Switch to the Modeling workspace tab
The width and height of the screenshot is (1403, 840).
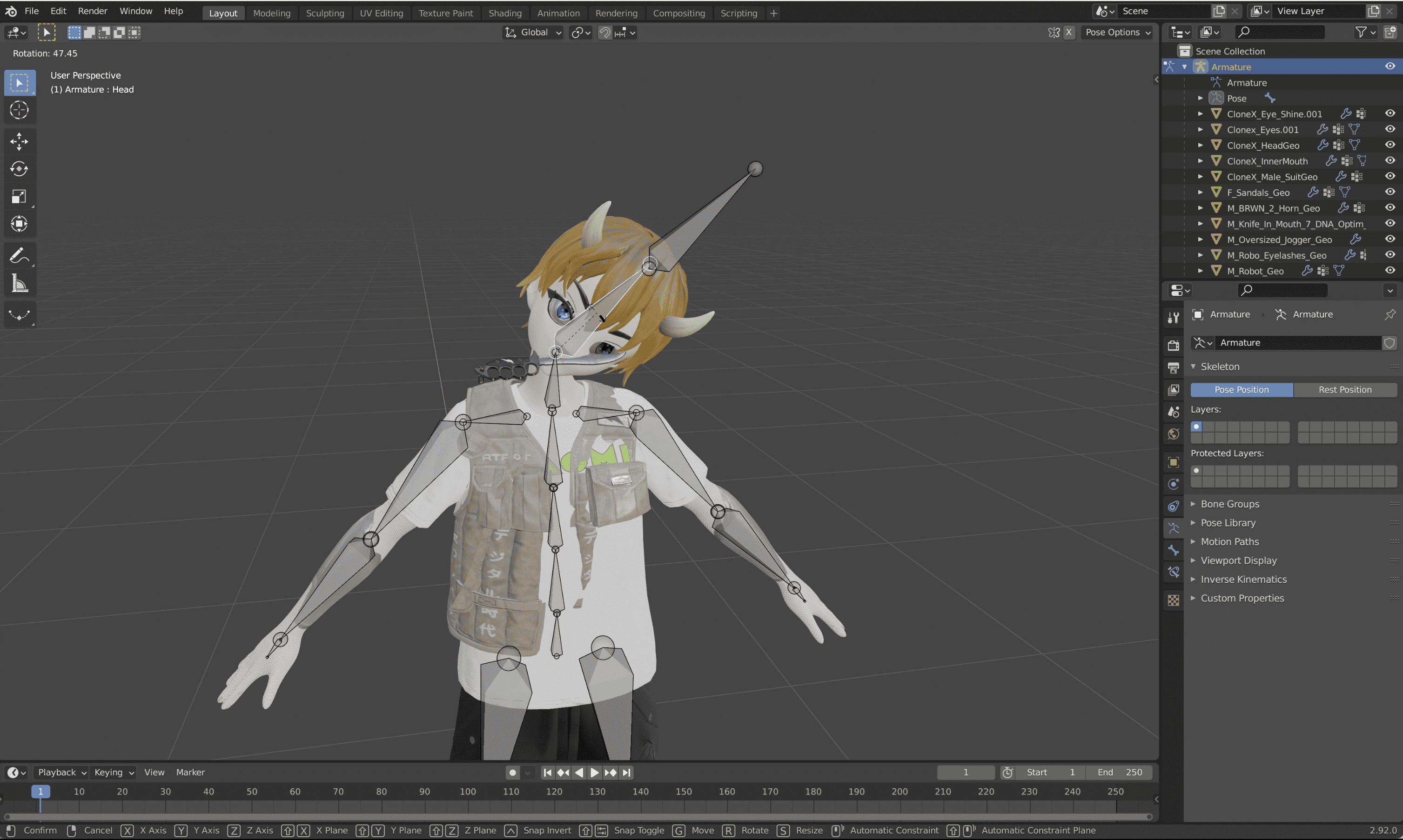click(x=272, y=13)
